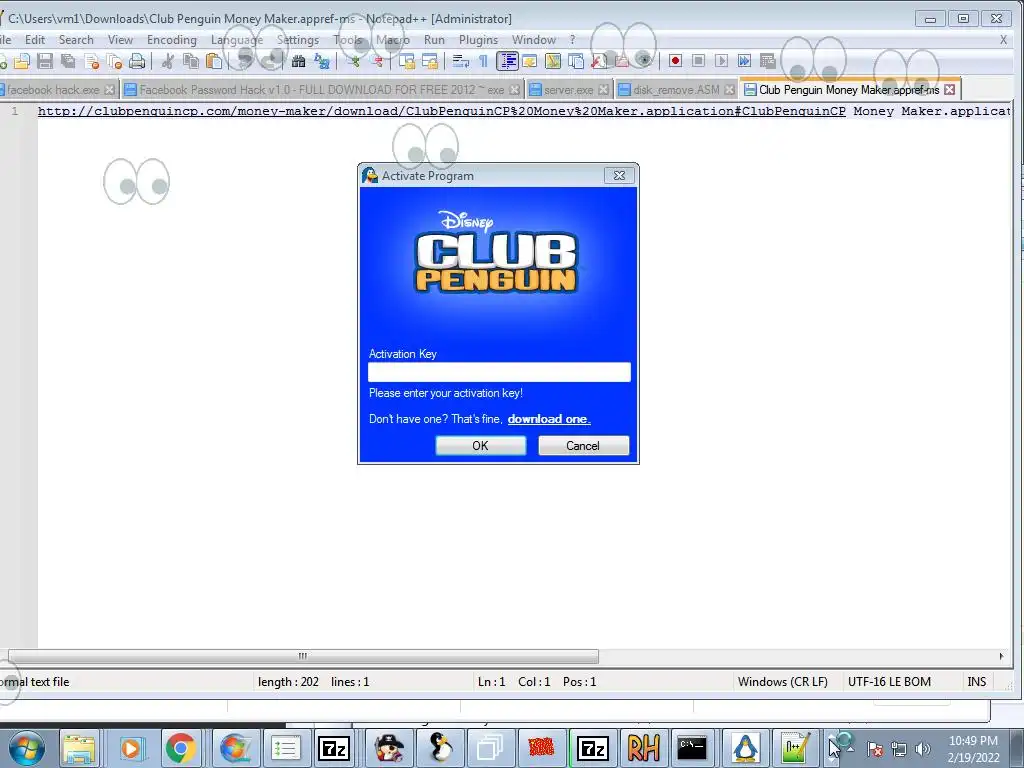Click the horizontal scrollbar thumb
The width and height of the screenshot is (1024, 768).
pyautogui.click(x=303, y=656)
